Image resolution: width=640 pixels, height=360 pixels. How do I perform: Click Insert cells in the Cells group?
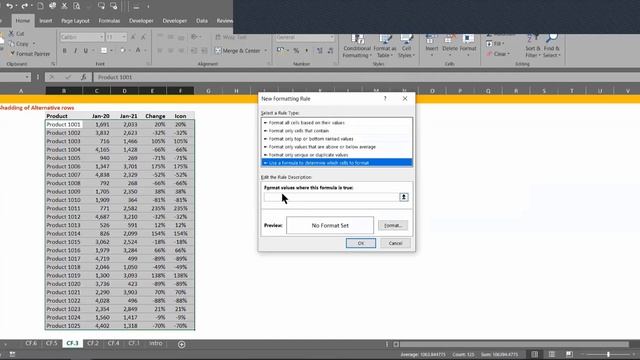(x=431, y=45)
